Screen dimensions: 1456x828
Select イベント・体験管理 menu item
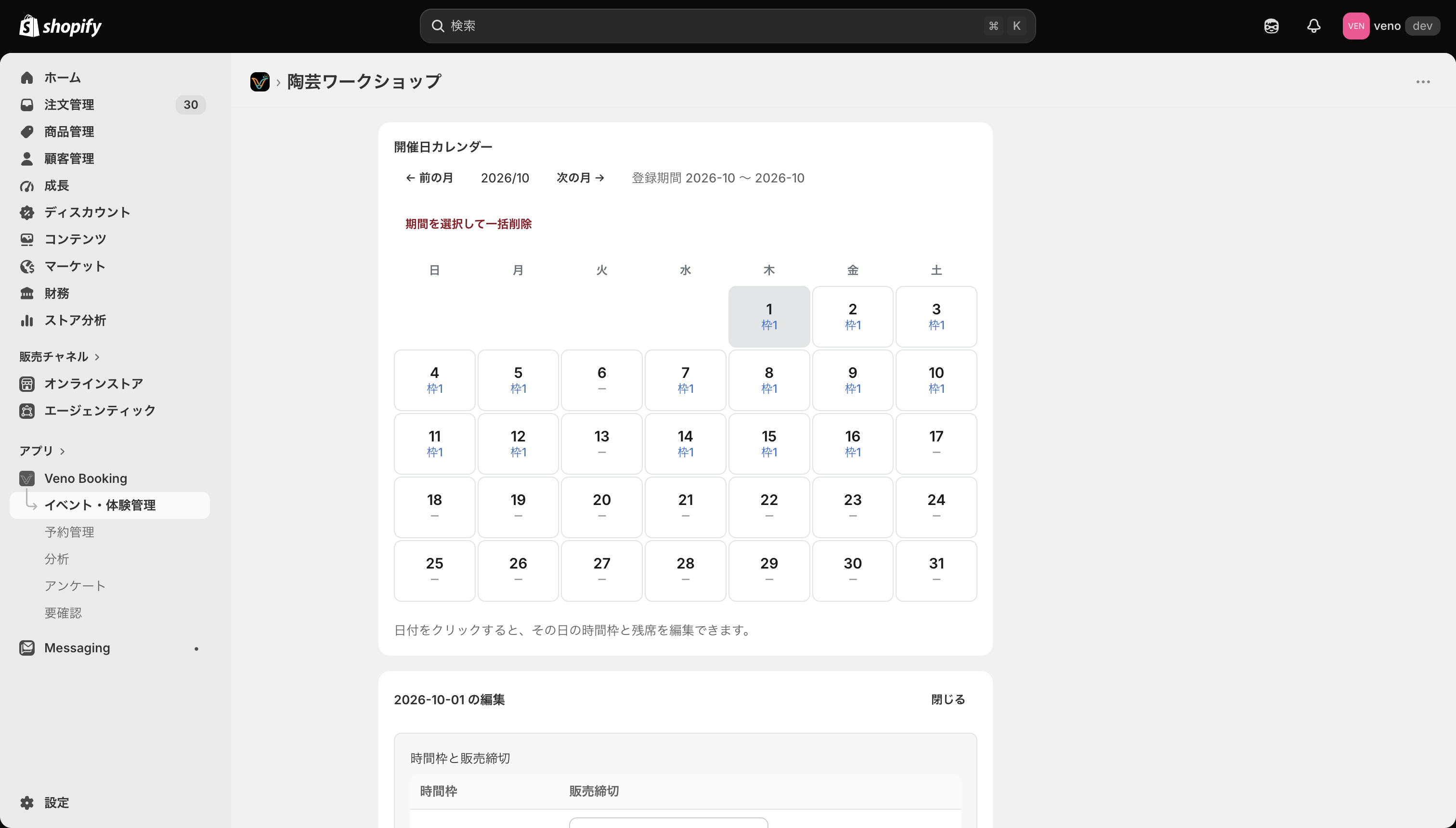110,505
